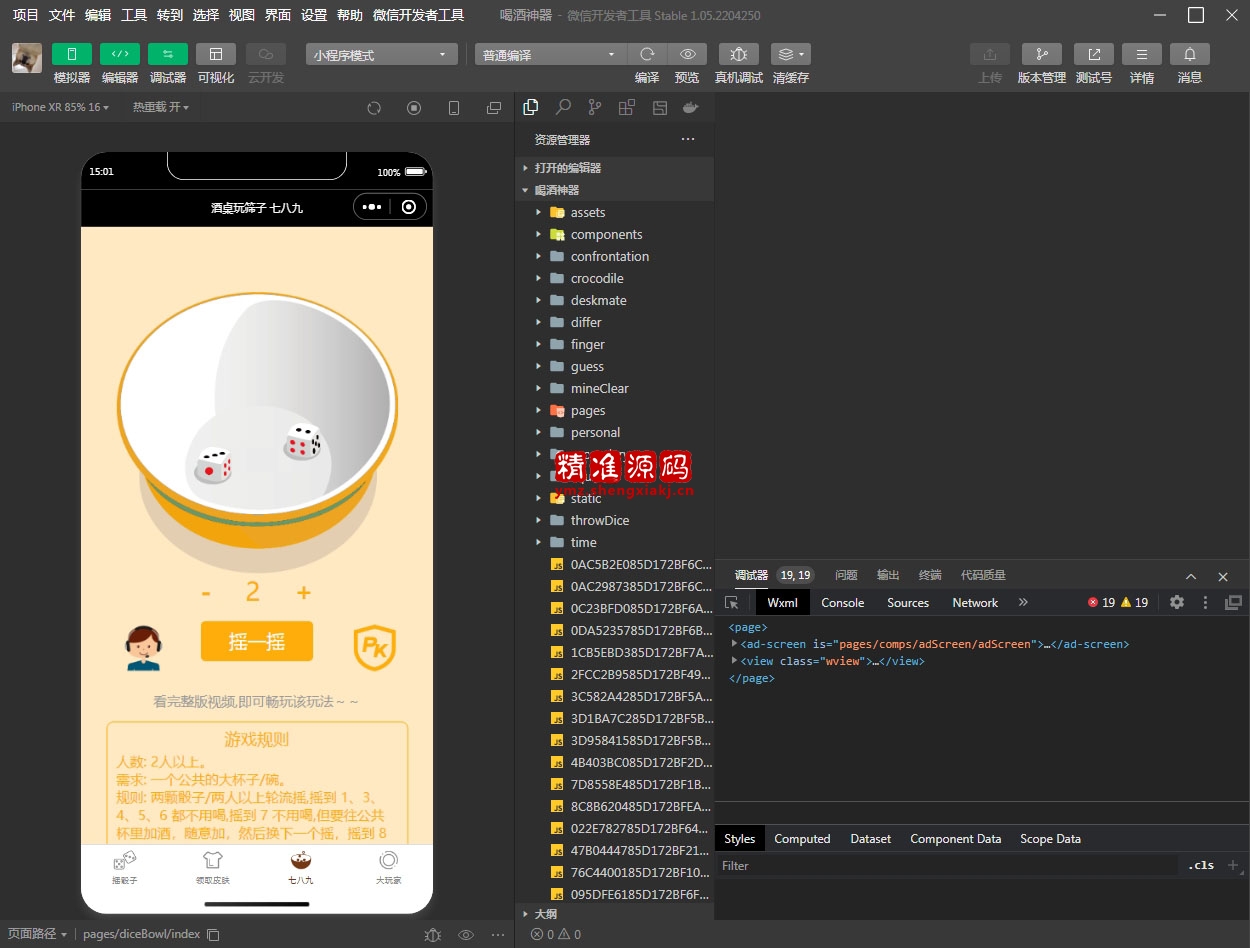Click the 摇一摇 shake button
The height and width of the screenshot is (948, 1250).
[x=257, y=641]
